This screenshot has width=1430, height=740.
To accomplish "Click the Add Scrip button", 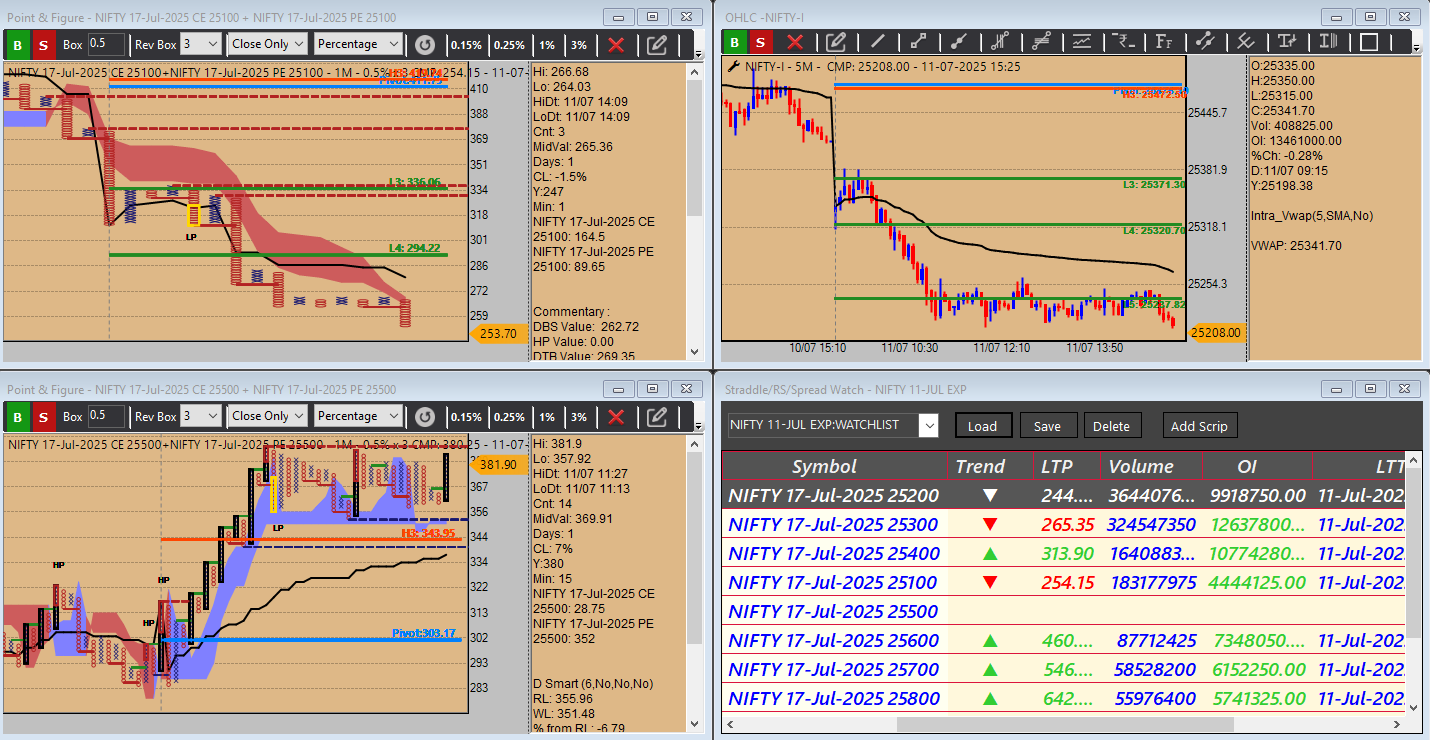I will [x=1199, y=425].
